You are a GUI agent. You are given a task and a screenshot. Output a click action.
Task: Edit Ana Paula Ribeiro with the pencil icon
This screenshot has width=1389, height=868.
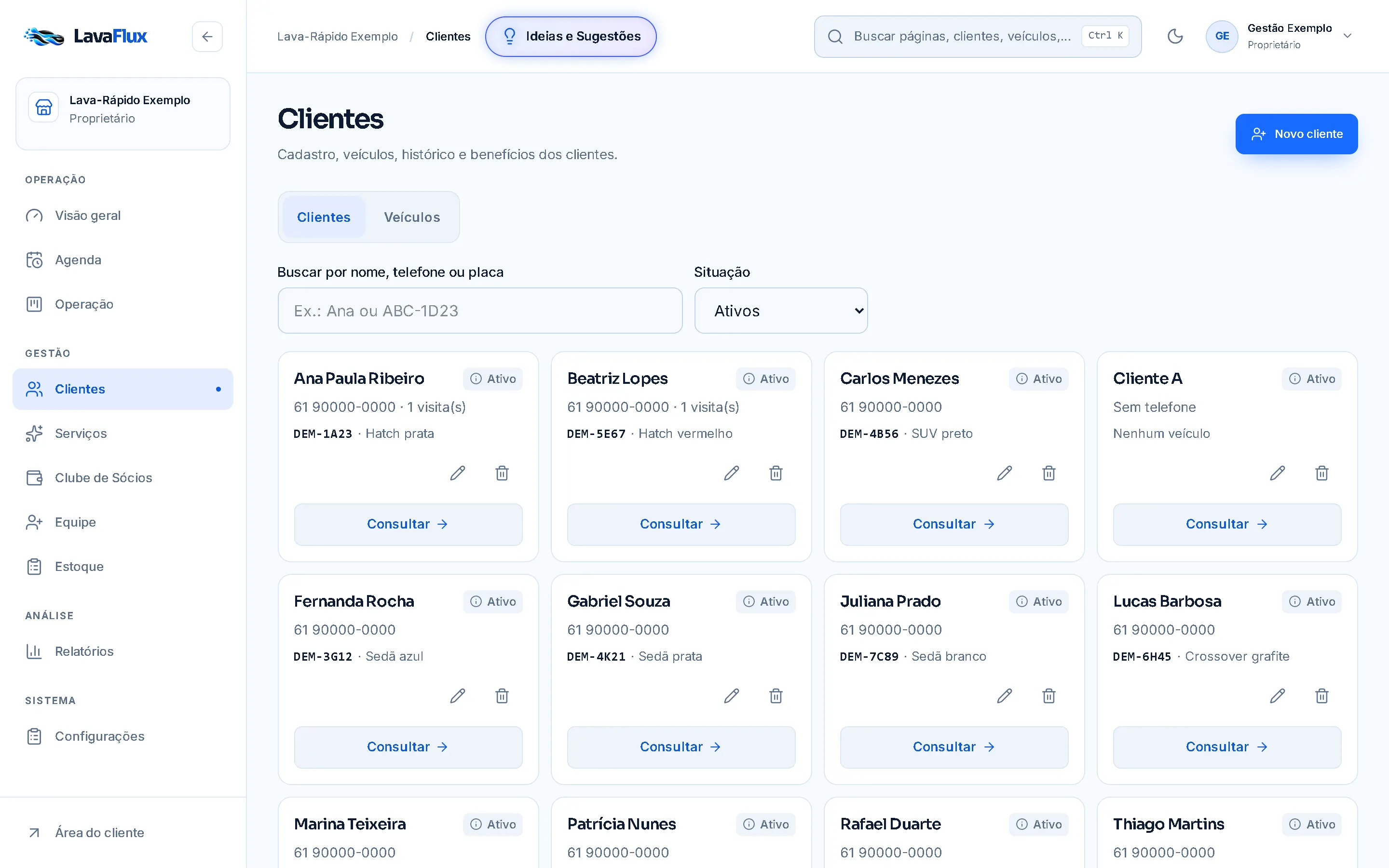457,473
